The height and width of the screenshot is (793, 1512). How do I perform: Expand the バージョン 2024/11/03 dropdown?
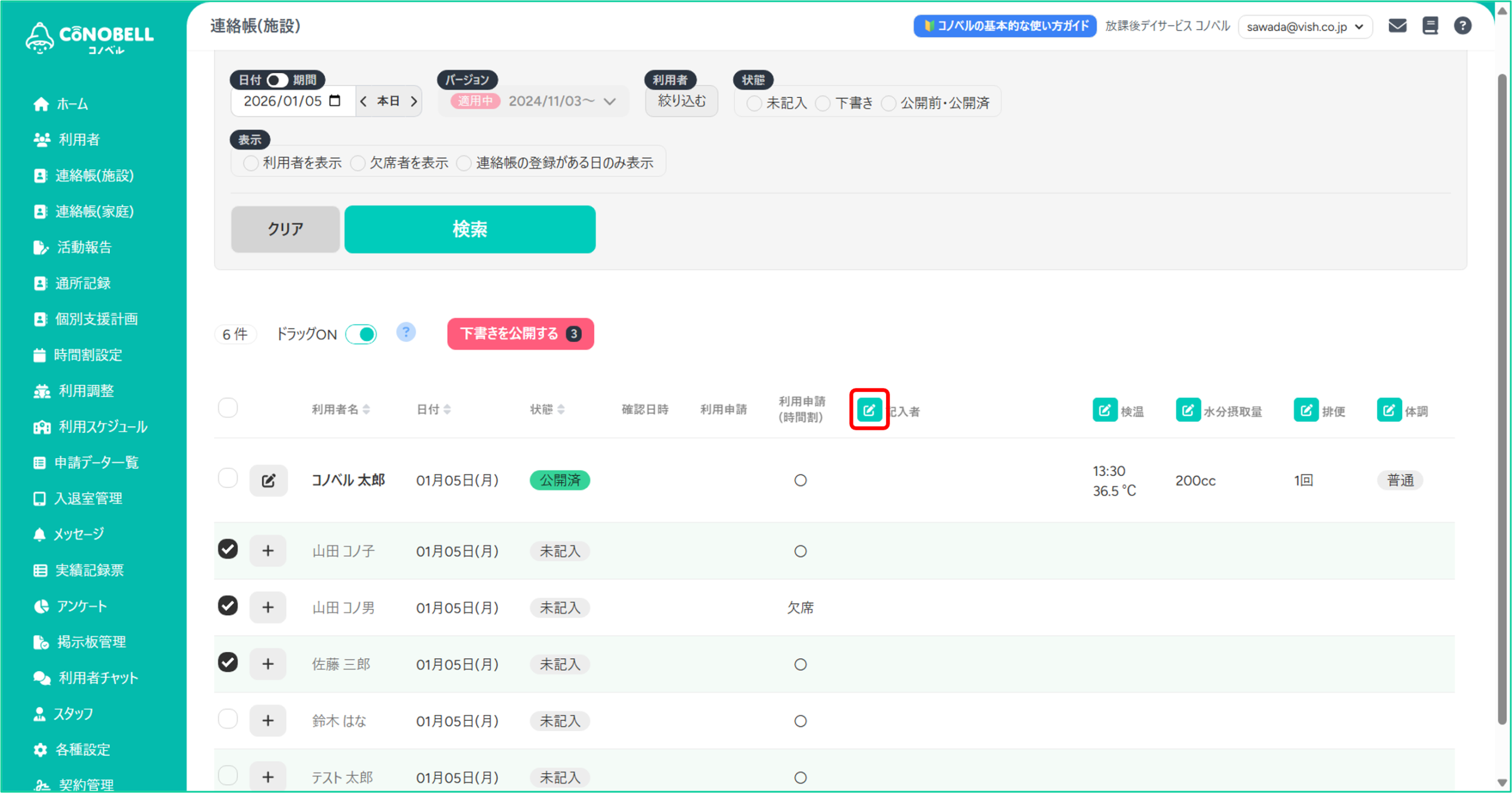pos(610,102)
